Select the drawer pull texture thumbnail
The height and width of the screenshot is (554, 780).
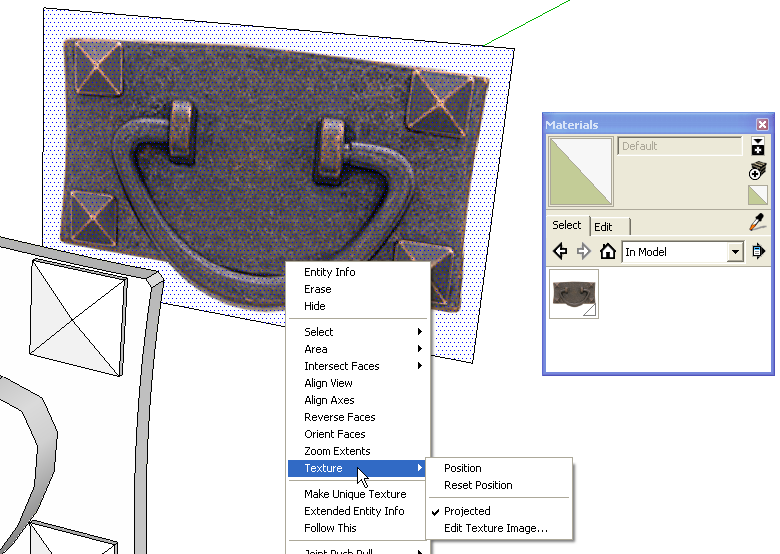click(x=574, y=294)
